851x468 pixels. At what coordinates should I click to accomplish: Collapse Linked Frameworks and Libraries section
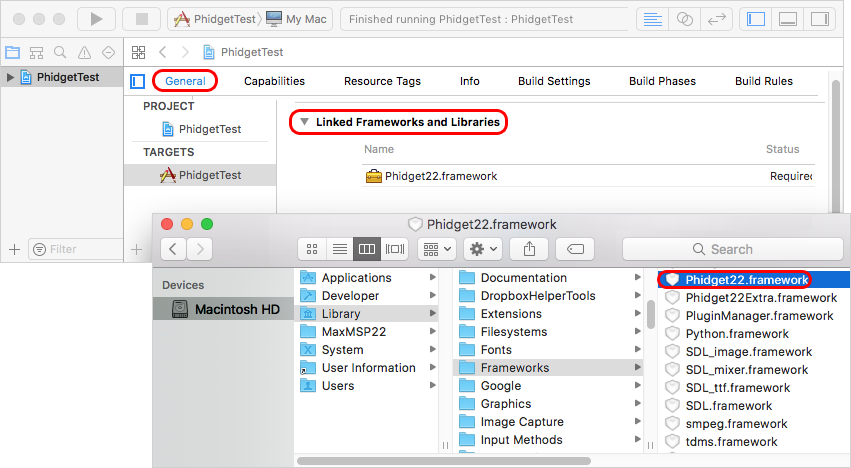click(x=305, y=122)
